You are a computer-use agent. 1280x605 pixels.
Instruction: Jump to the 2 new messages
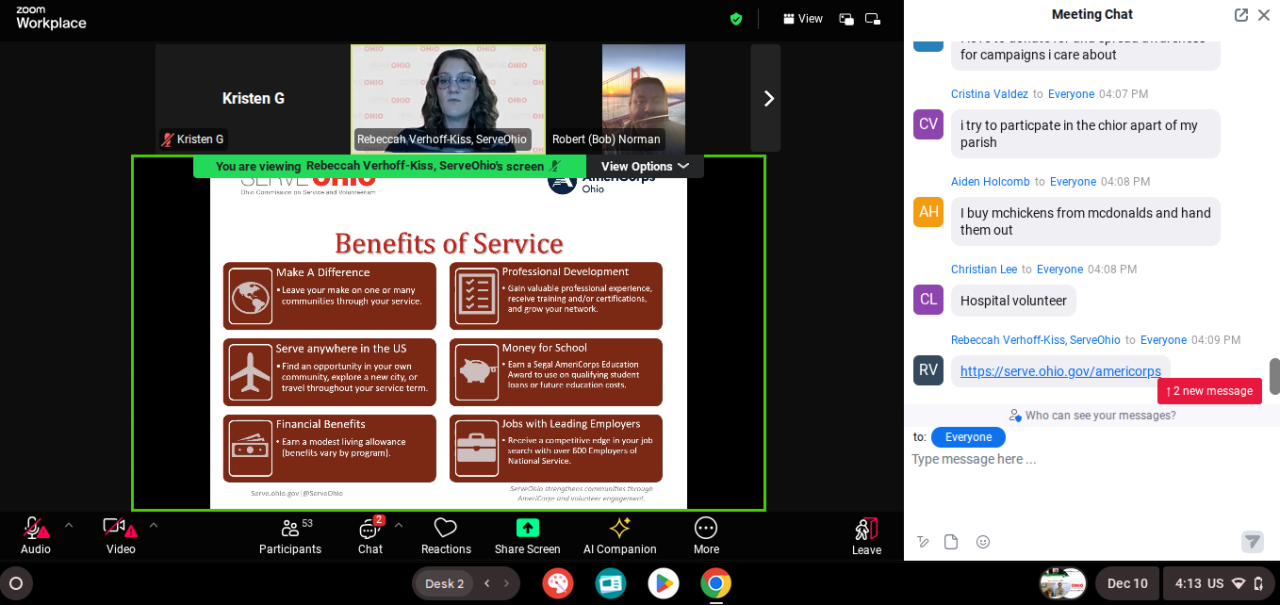coord(1209,391)
